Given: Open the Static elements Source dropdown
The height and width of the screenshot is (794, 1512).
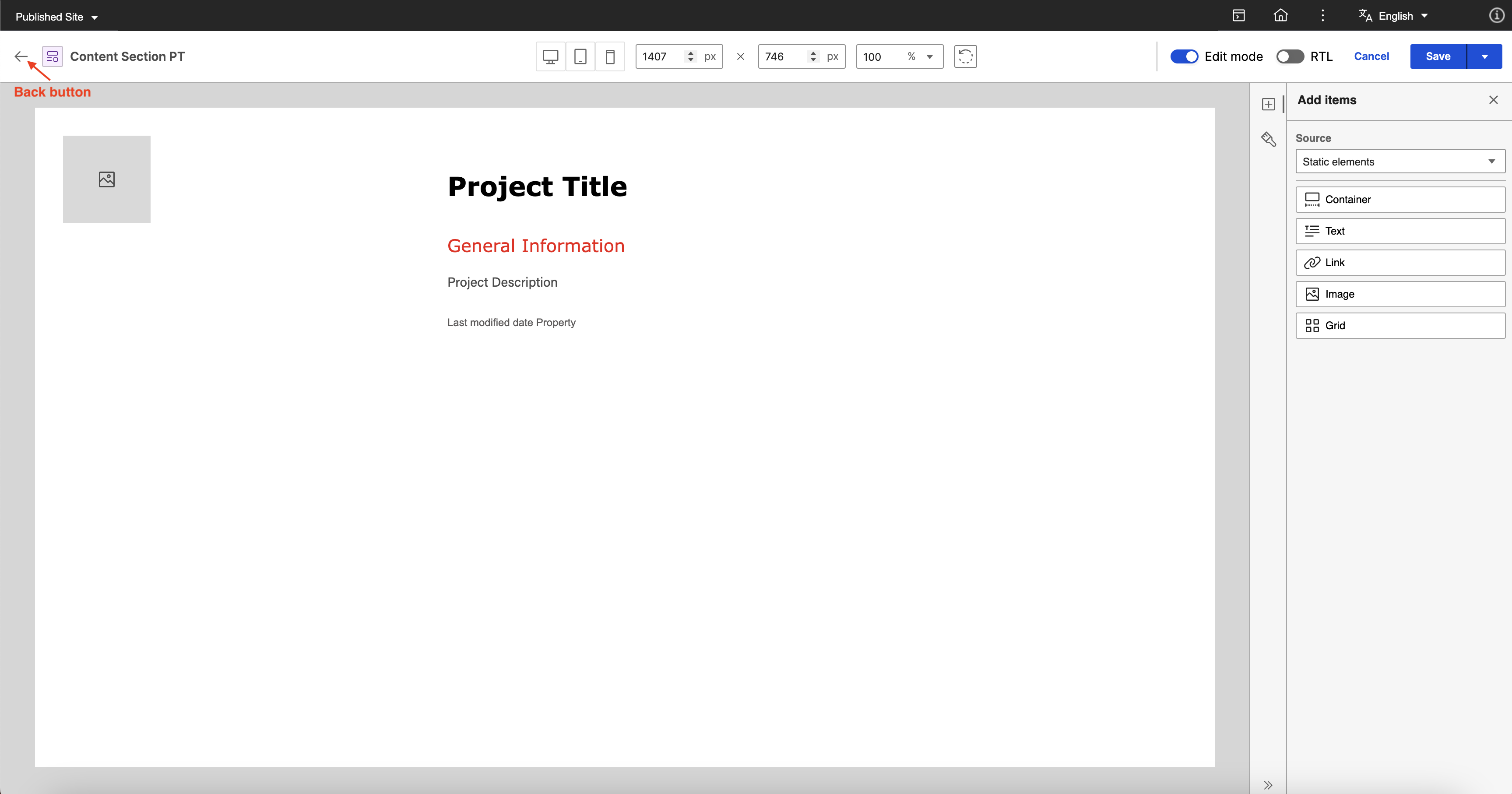Looking at the screenshot, I should click(1400, 162).
